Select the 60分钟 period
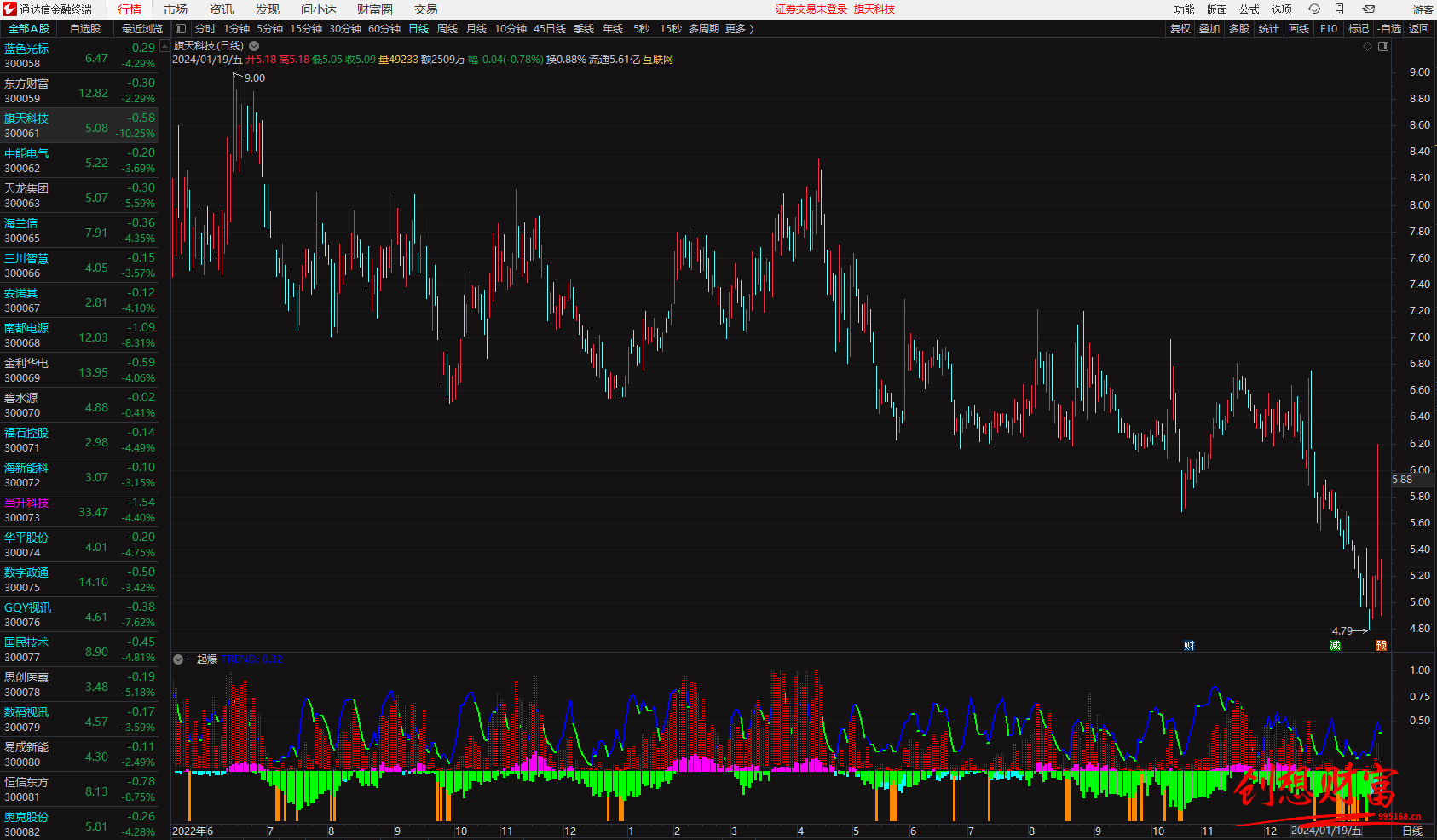The image size is (1437, 840). (x=384, y=29)
